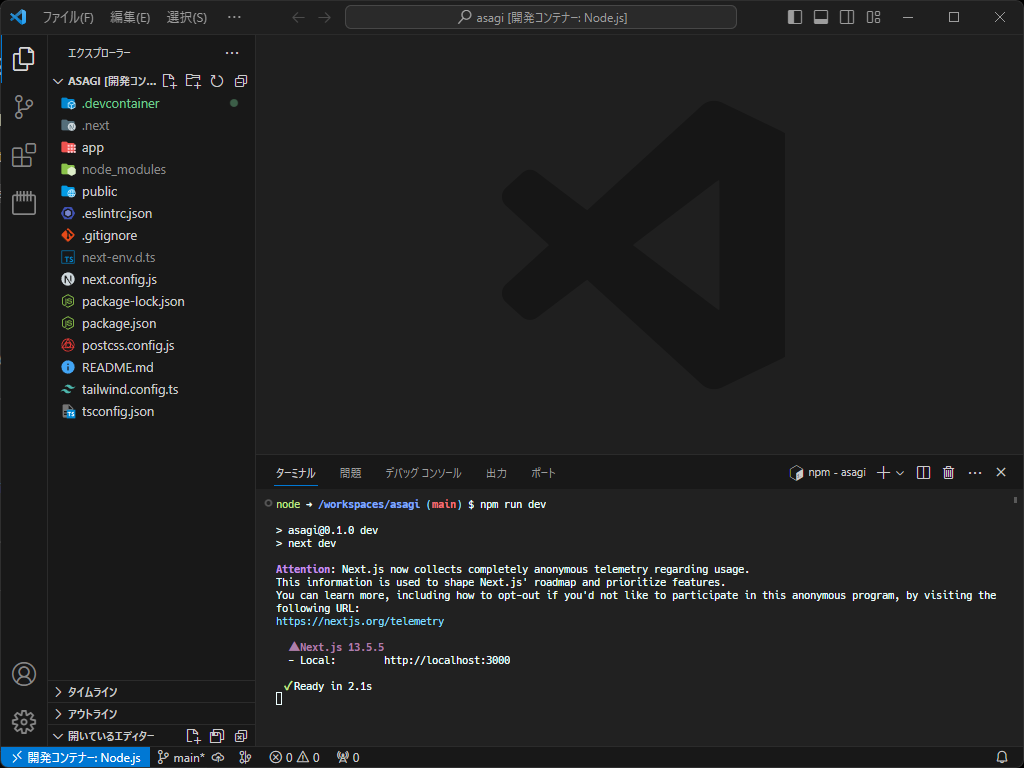Open the customize layout button
The image size is (1024, 768).
tap(873, 17)
